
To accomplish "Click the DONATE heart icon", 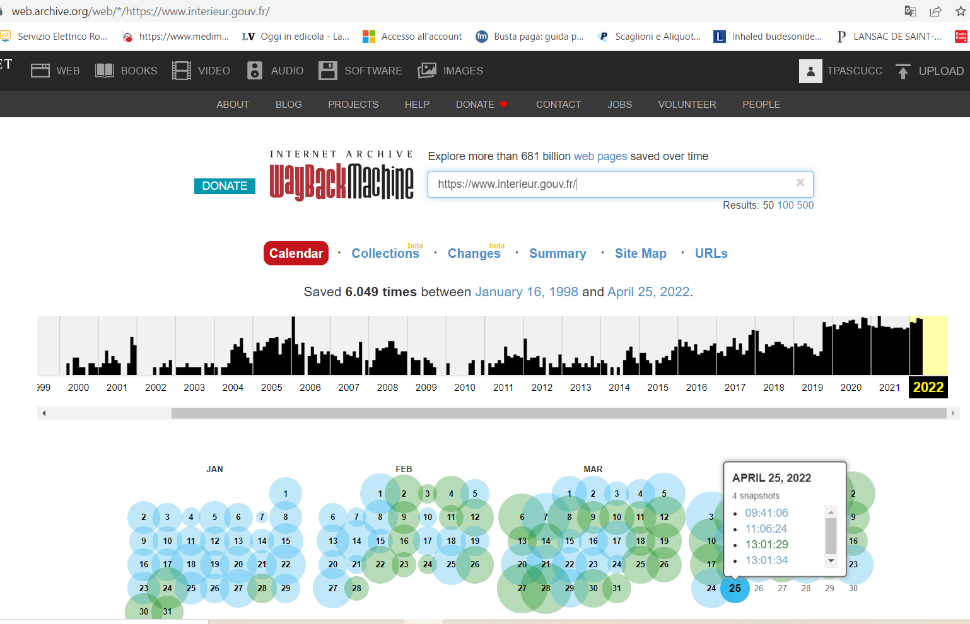I will (504, 105).
